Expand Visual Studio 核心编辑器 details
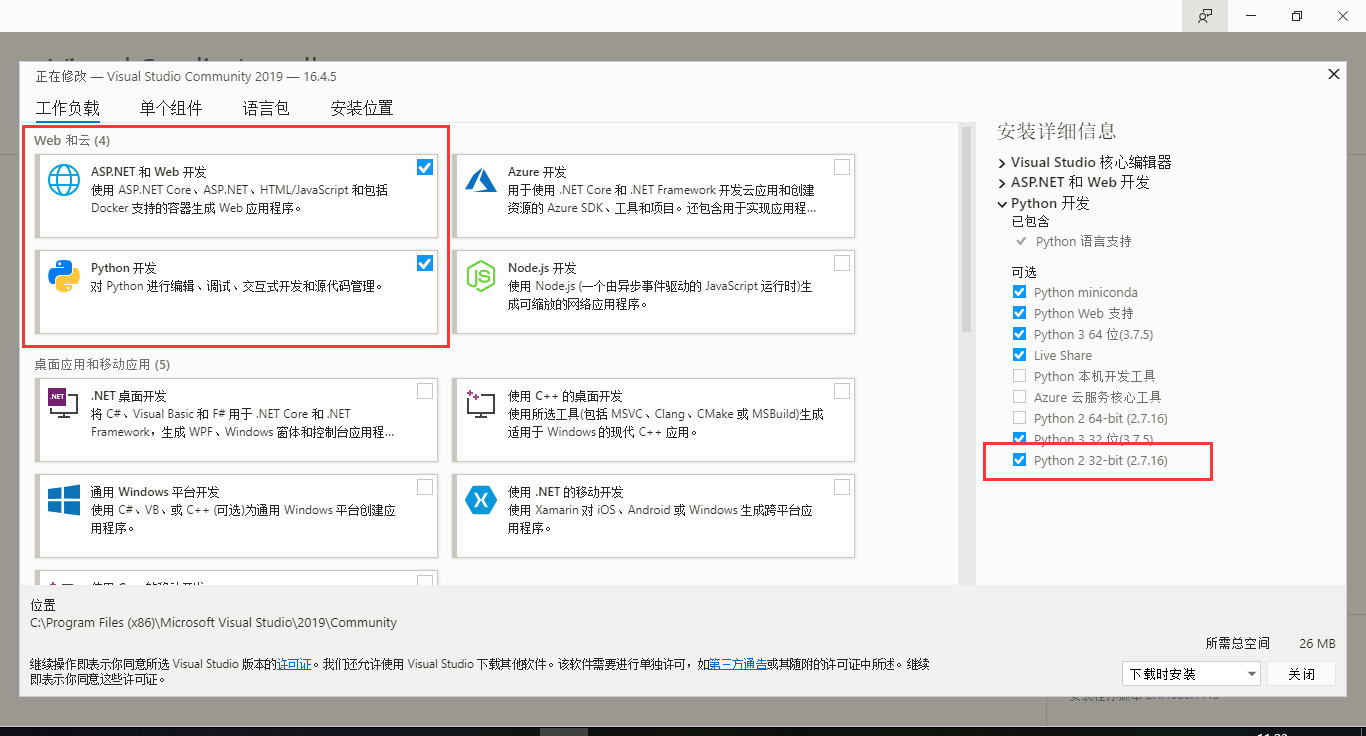Screen dimensions: 1366x736 (x=1002, y=162)
